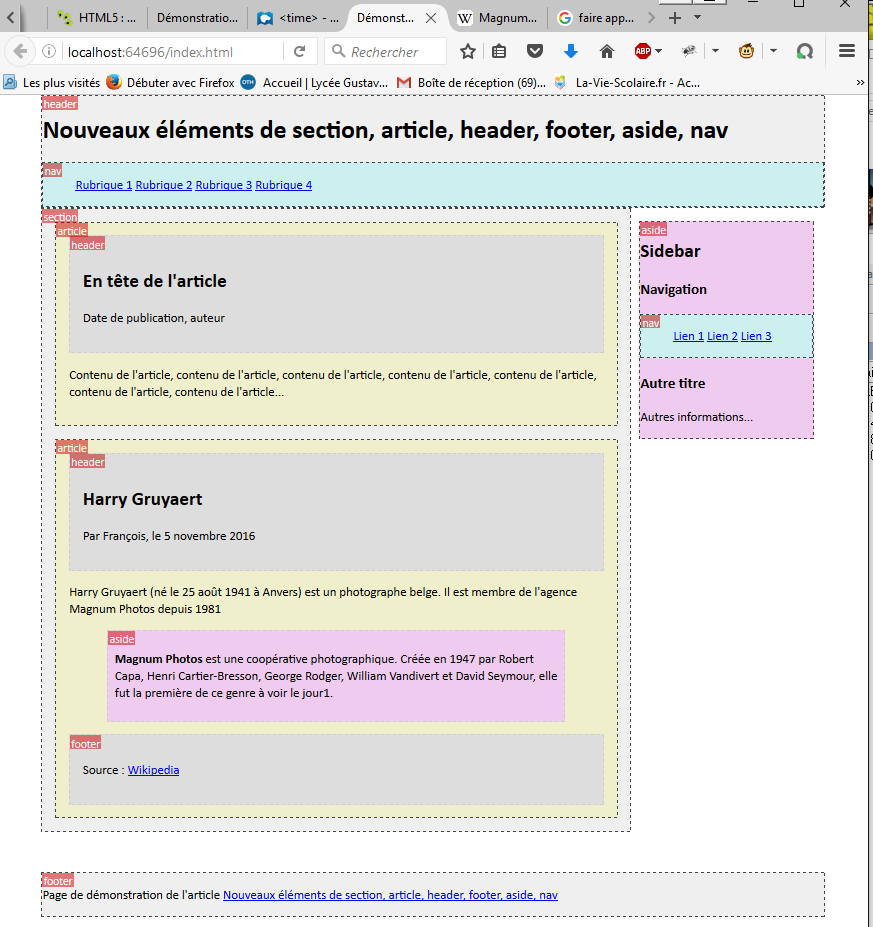Switch to the <time> tab
The height and width of the screenshot is (927, 873).
coord(299,18)
